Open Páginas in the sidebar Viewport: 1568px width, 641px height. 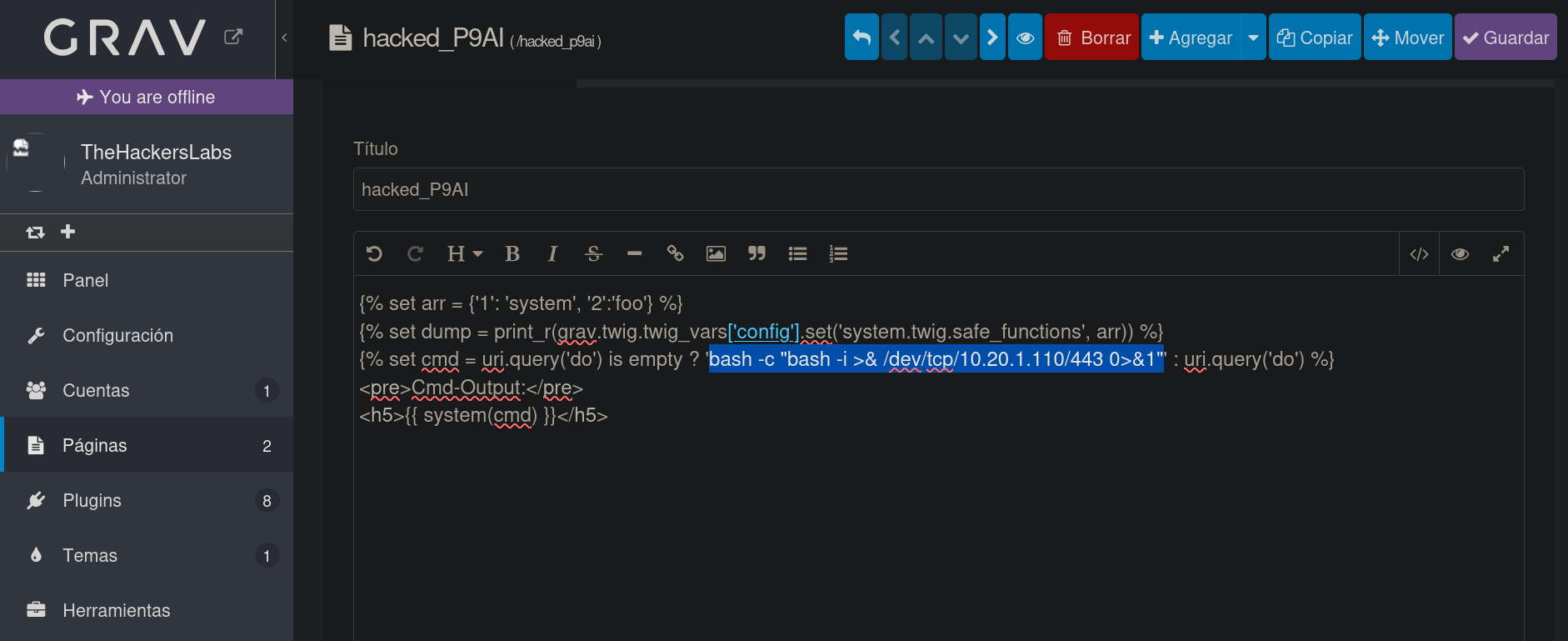click(x=147, y=445)
